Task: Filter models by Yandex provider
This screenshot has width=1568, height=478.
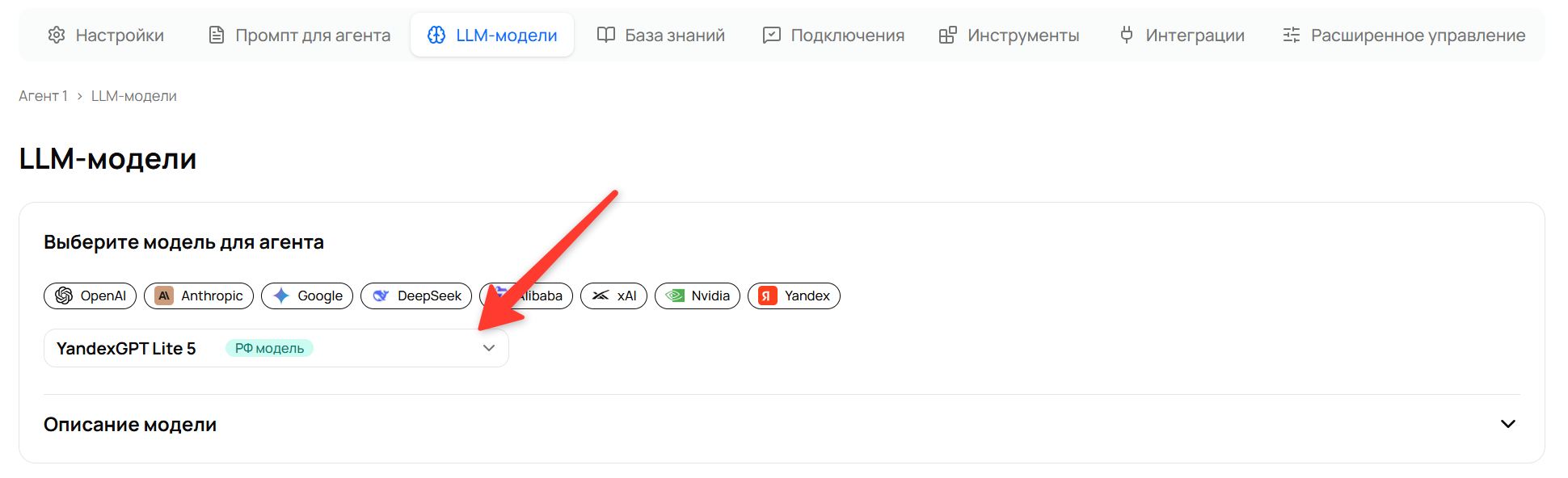Action: pos(794,296)
